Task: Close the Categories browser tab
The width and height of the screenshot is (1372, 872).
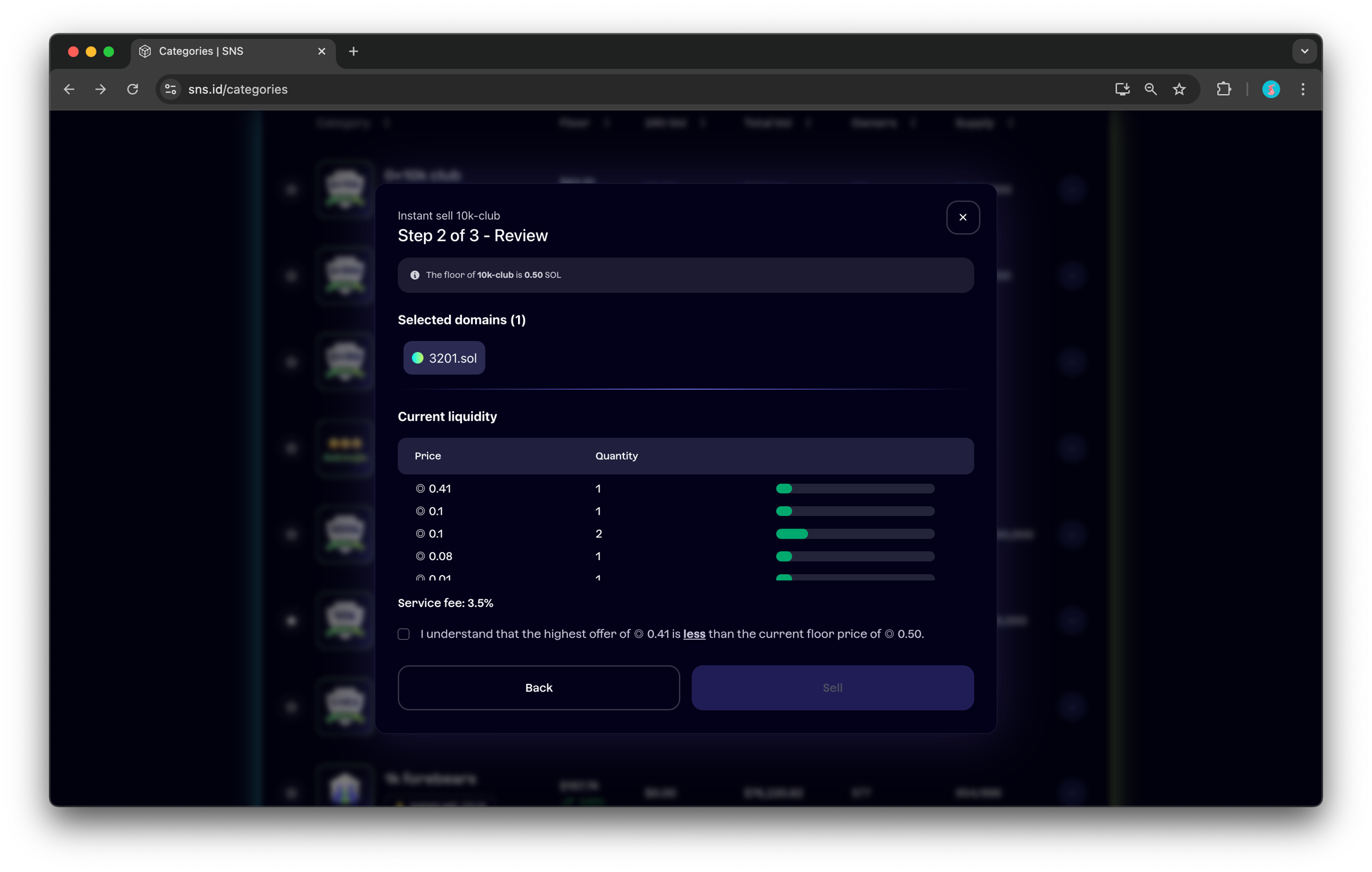Action: click(x=322, y=51)
